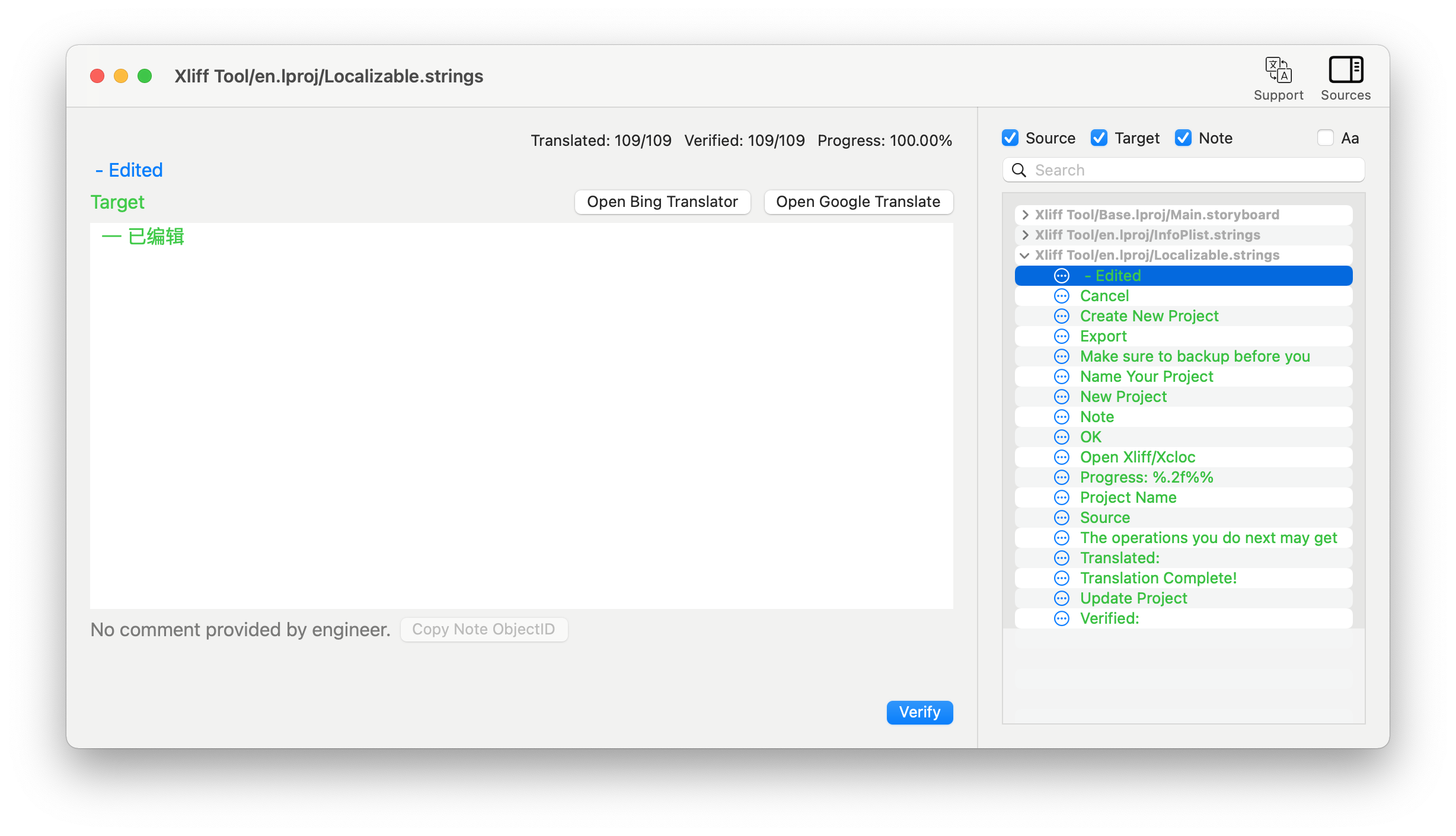The image size is (1456, 836).
Task: Uncheck the Target filter checkbox
Action: [1099, 138]
